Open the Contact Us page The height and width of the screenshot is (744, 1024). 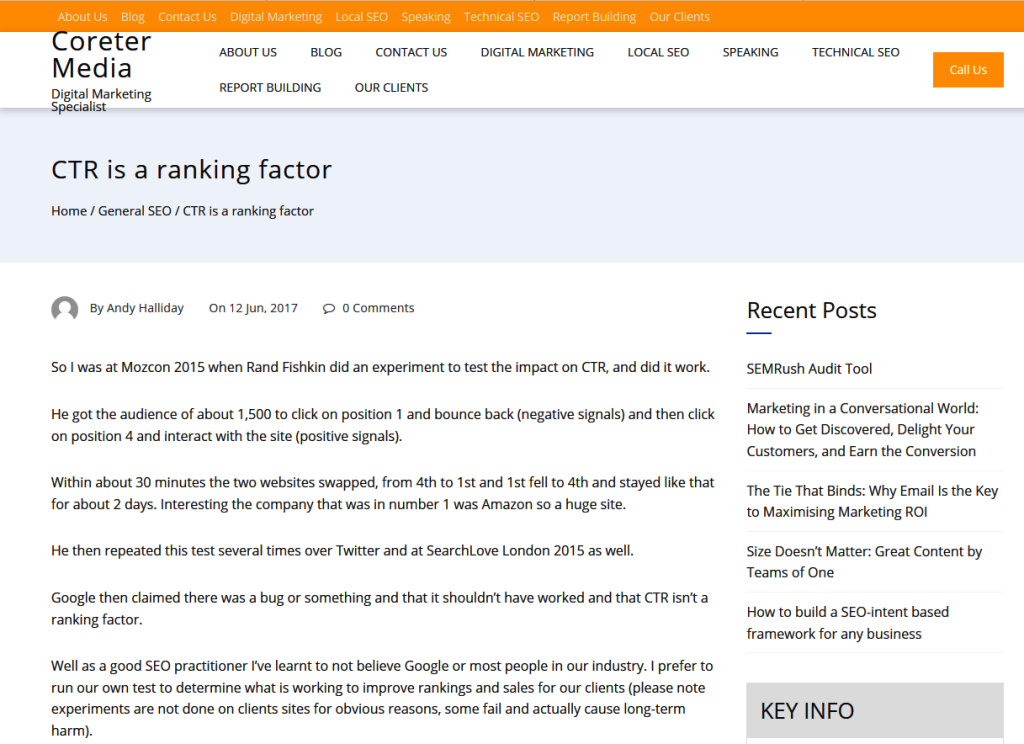click(411, 52)
